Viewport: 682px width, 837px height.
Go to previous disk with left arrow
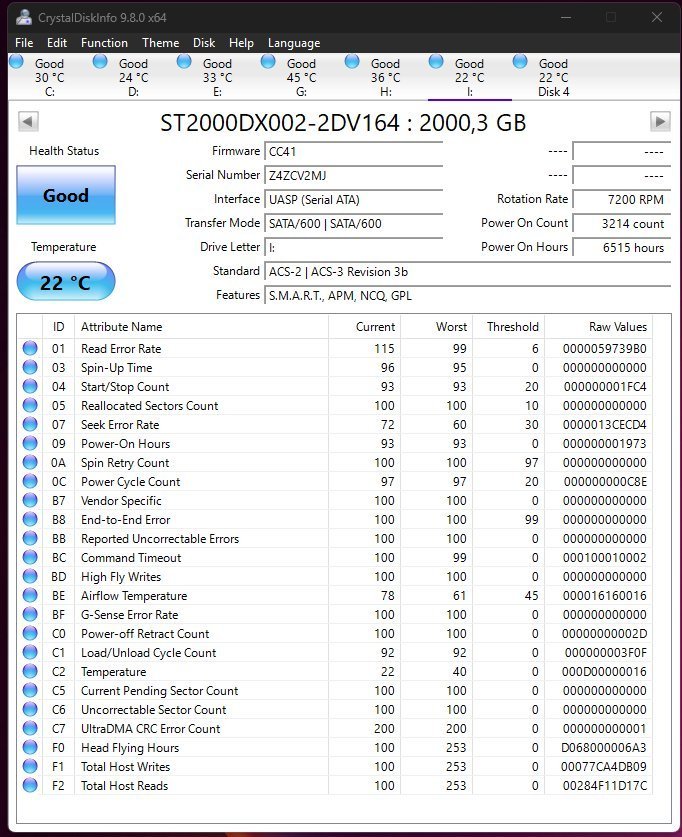tap(29, 122)
